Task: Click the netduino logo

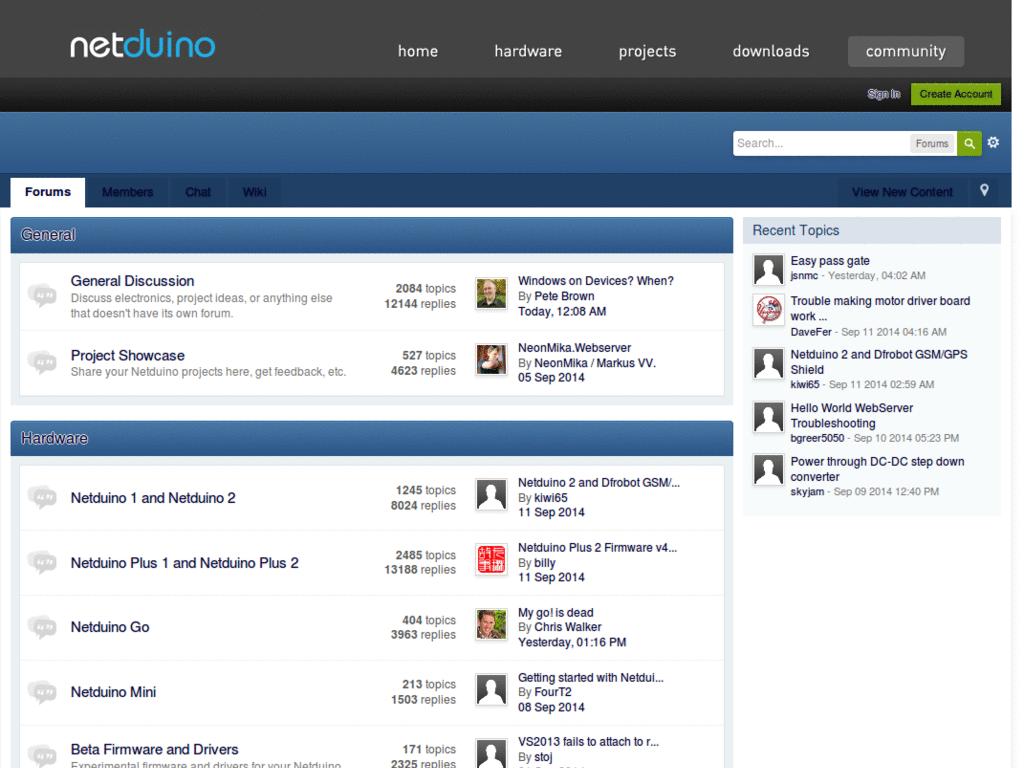Action: [142, 44]
